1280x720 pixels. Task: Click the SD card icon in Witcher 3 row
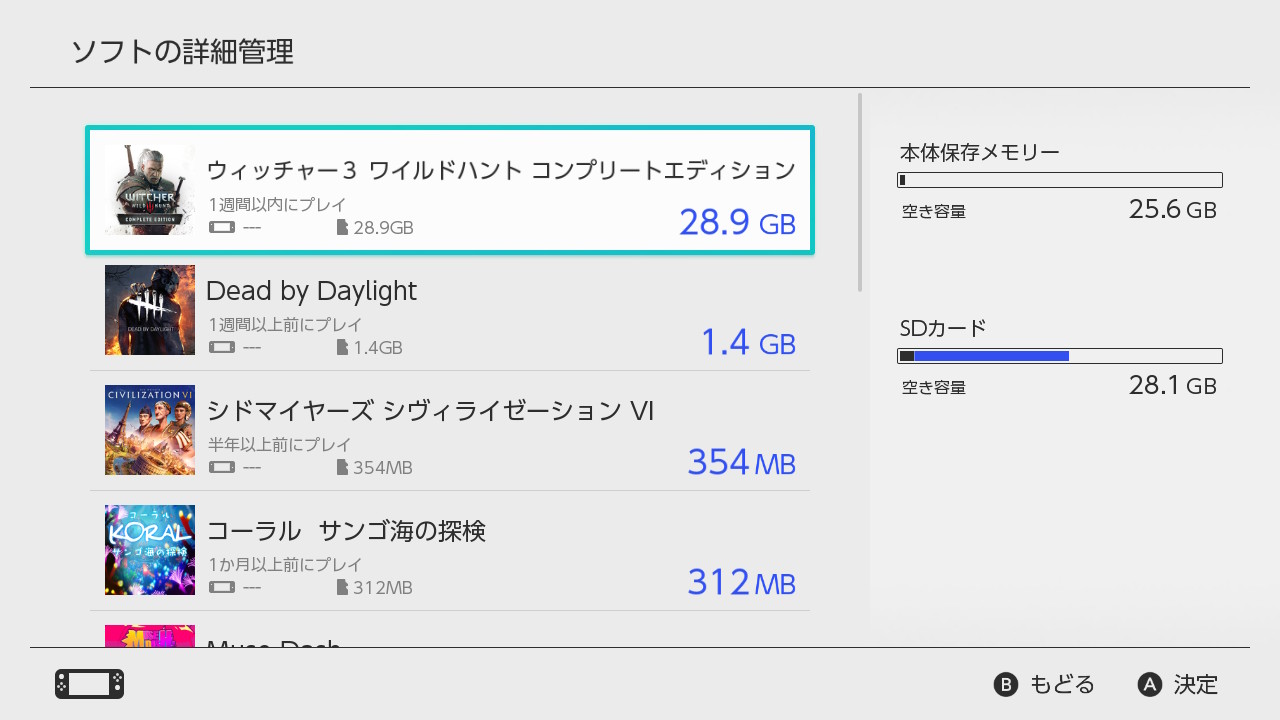pyautogui.click(x=342, y=228)
